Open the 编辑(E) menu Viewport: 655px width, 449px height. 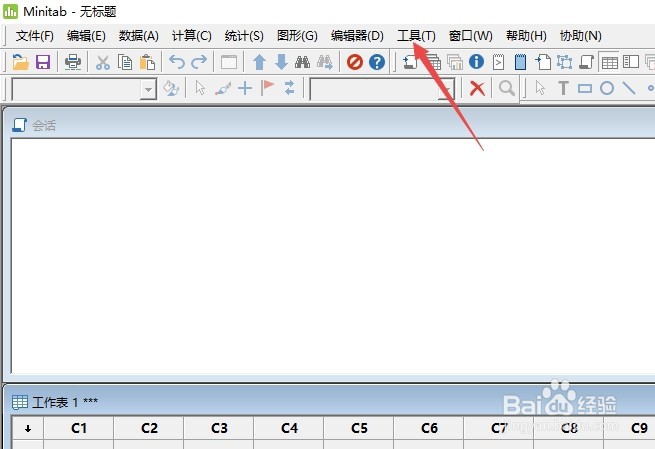pyautogui.click(x=86, y=36)
